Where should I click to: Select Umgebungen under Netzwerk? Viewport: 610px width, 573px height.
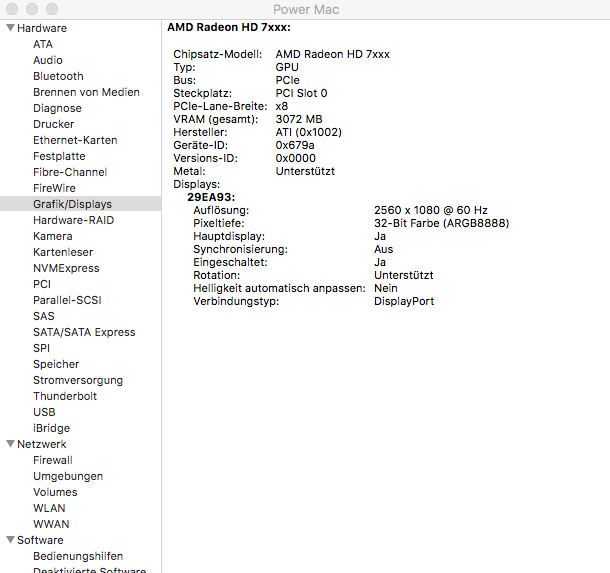[68, 476]
